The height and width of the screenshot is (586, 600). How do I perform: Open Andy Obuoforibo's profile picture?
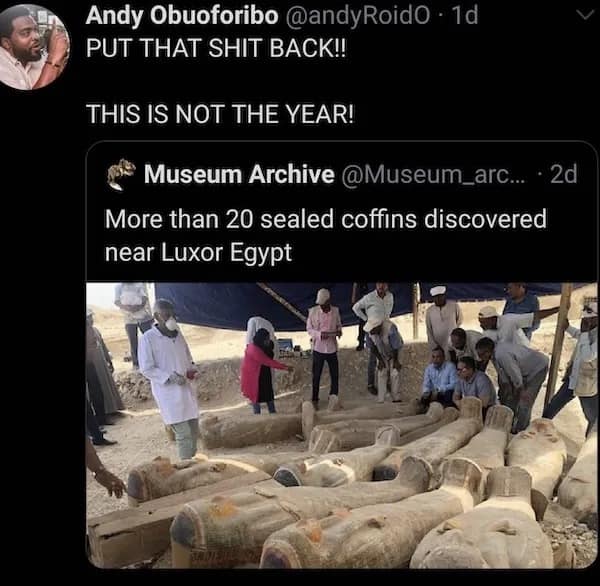pos(34,47)
